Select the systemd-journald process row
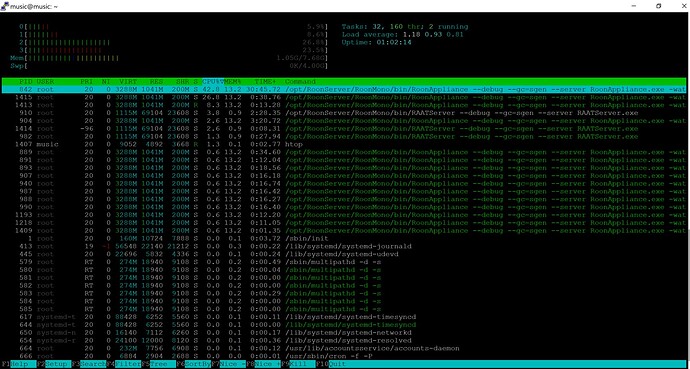This screenshot has height=369, width=690. 343,246
